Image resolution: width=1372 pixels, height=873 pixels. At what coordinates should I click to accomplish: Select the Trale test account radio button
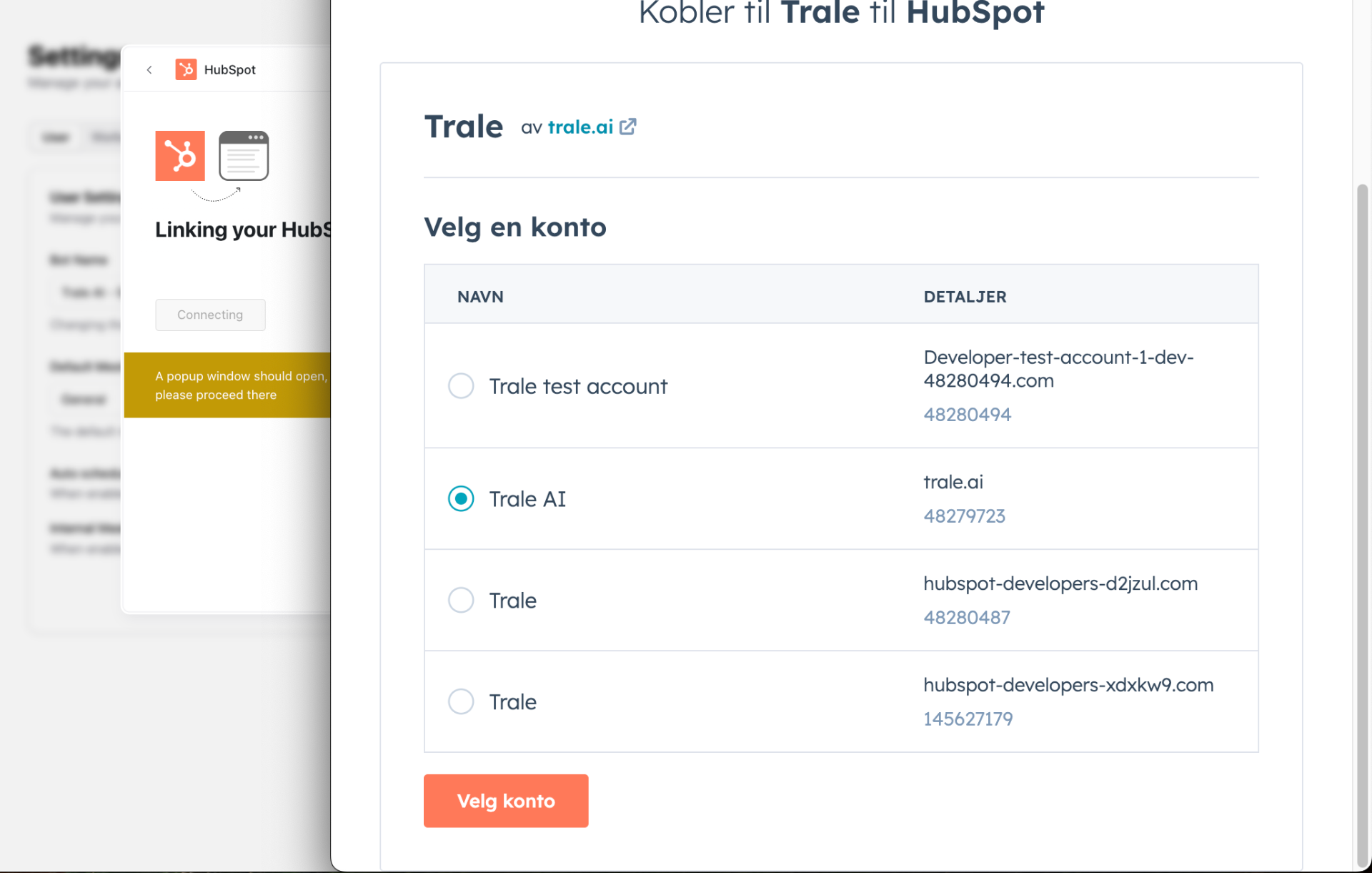[x=461, y=386]
